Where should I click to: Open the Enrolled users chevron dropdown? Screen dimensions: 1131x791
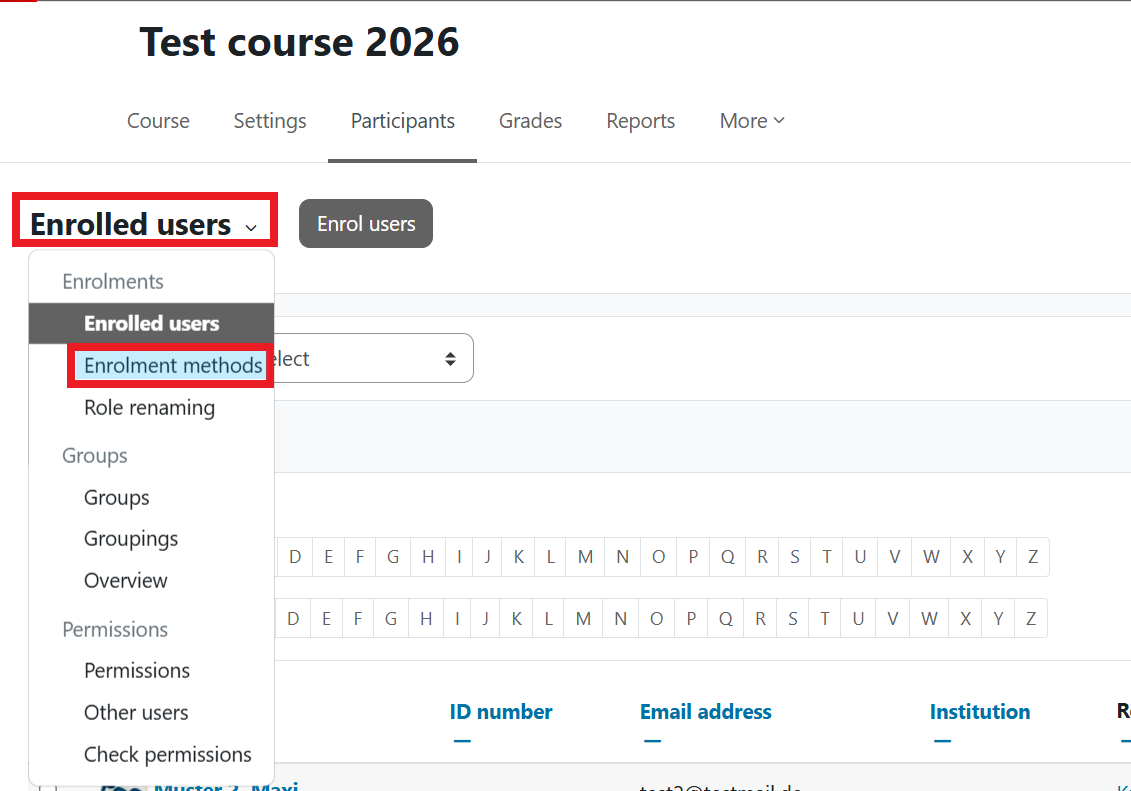coord(250,226)
